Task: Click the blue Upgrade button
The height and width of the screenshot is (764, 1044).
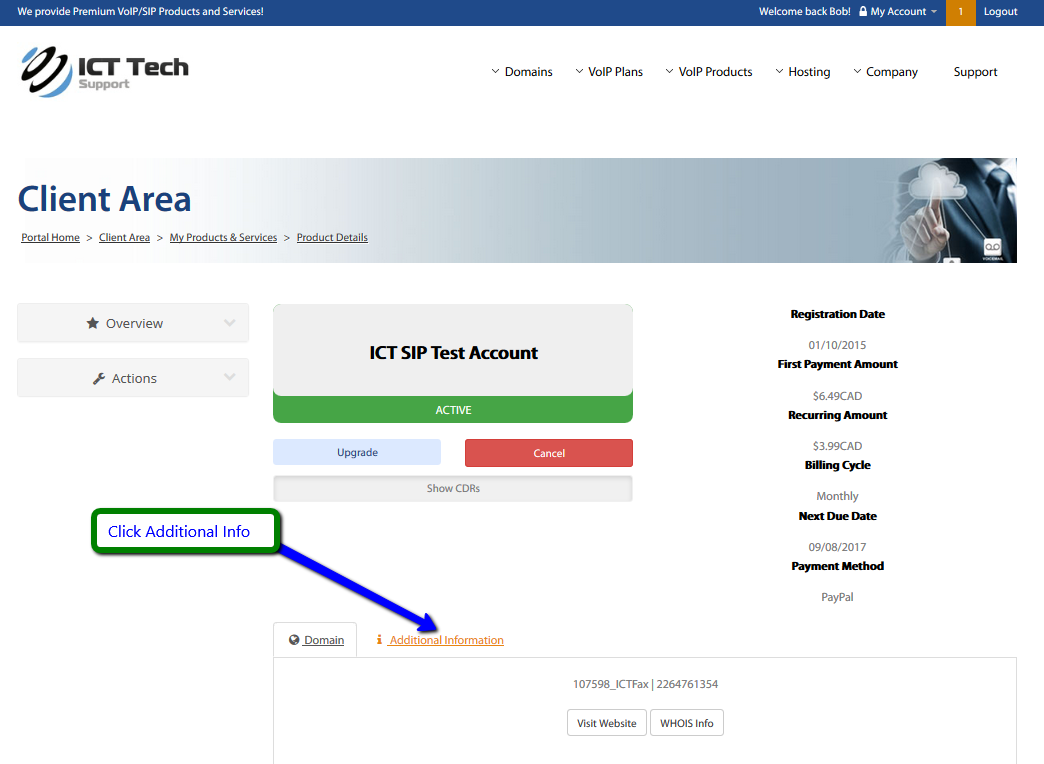Action: click(x=357, y=453)
